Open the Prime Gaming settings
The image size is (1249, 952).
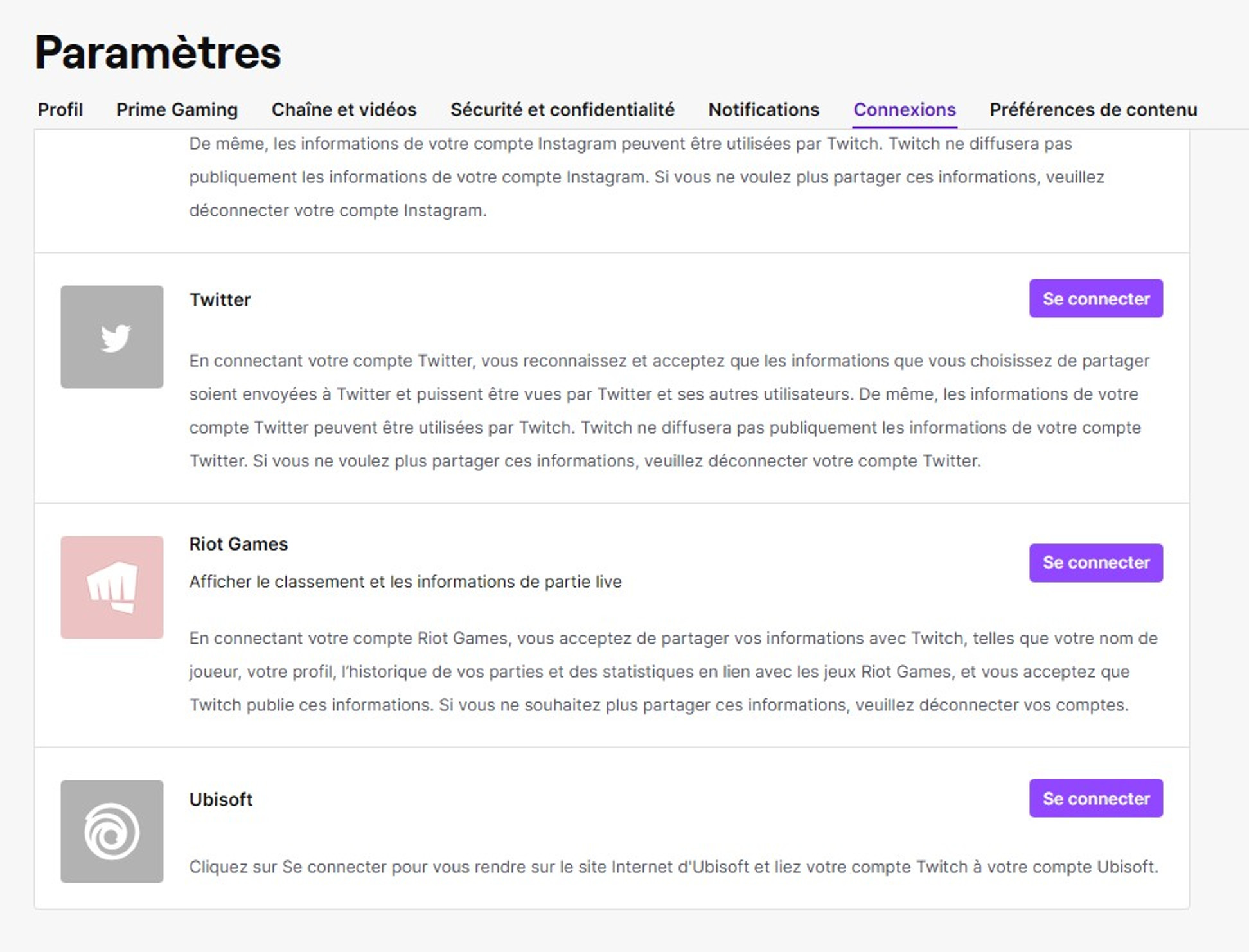click(177, 109)
